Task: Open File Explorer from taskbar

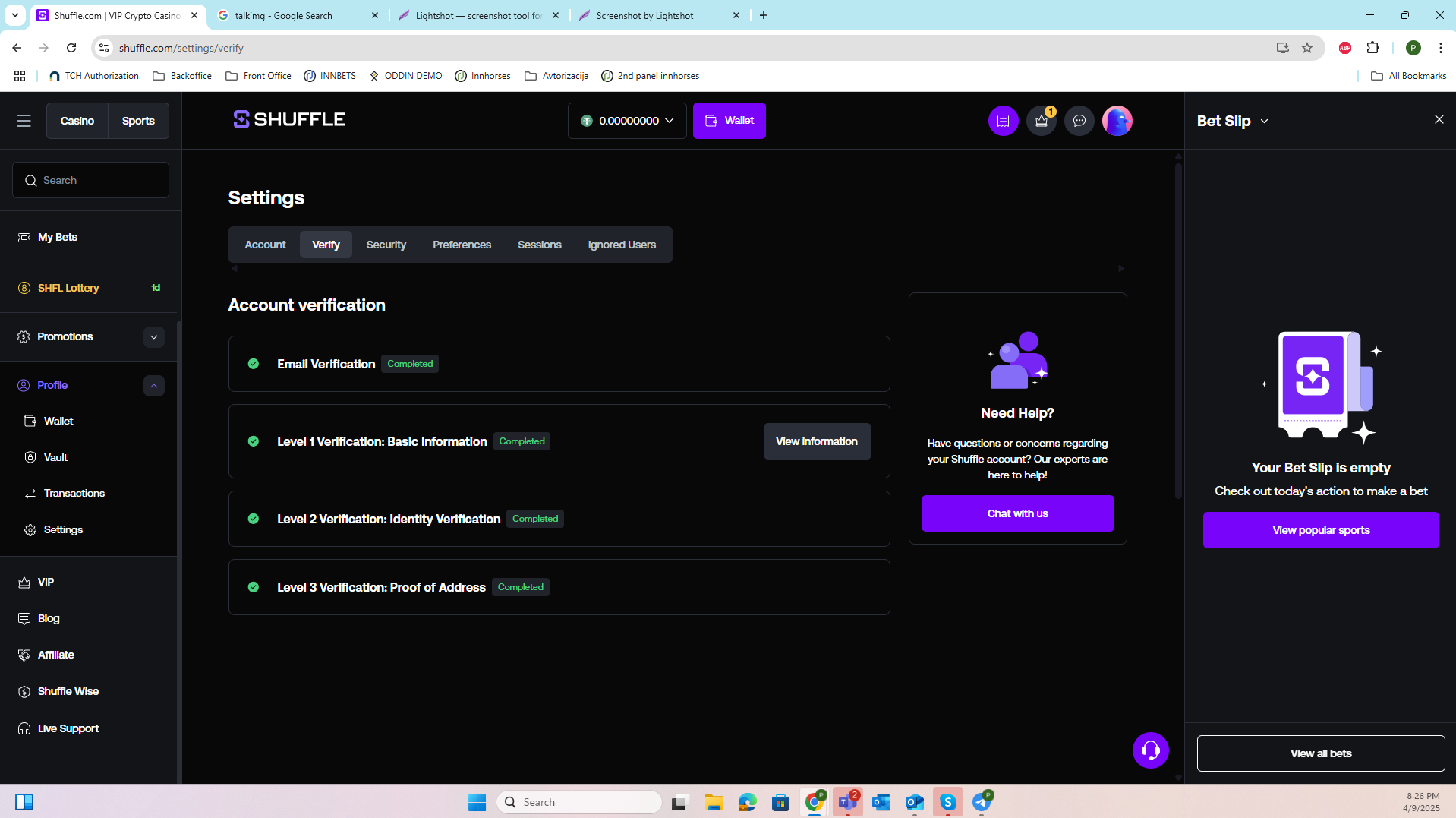Action: click(714, 802)
